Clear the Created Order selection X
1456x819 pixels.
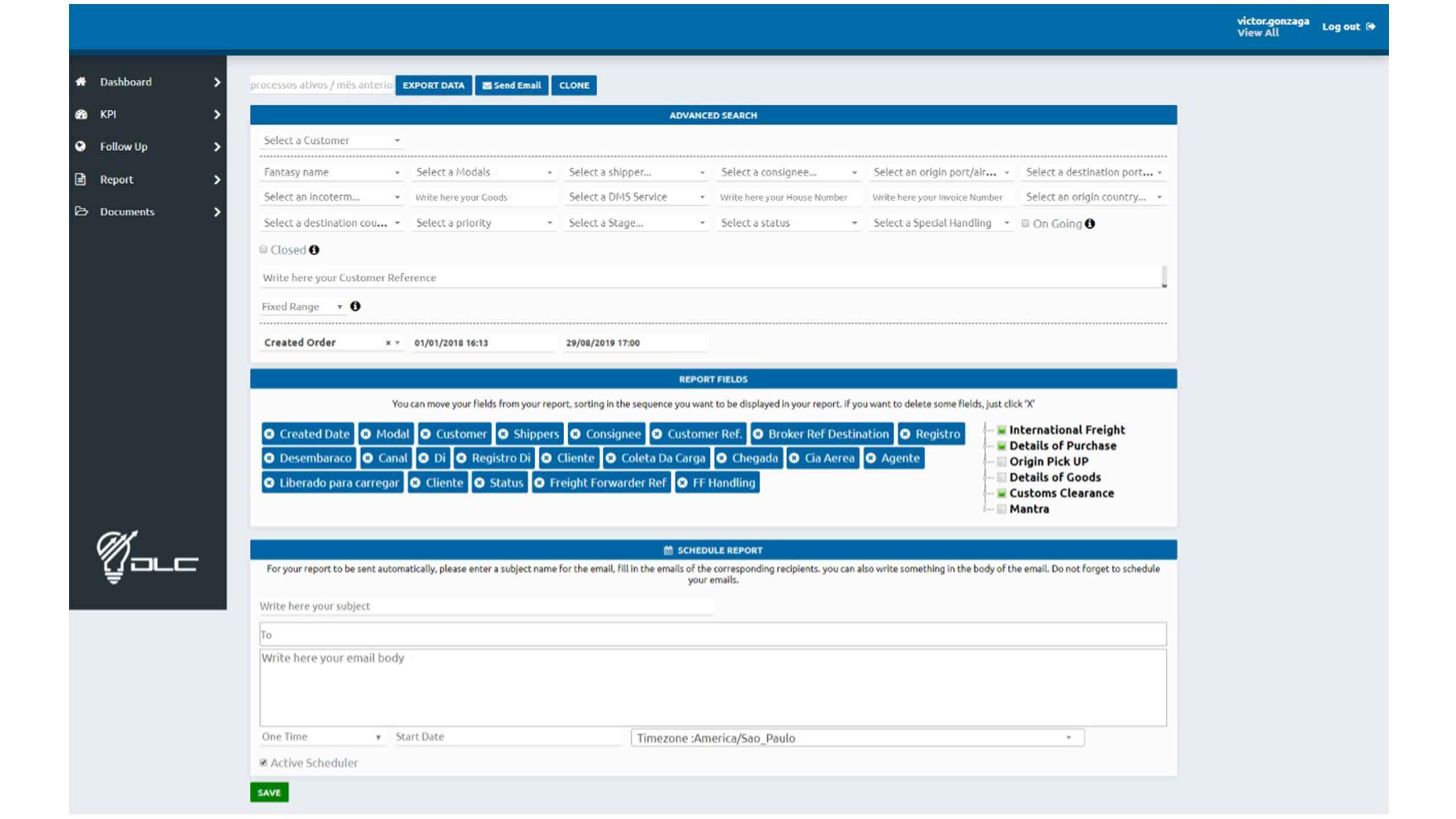(388, 343)
